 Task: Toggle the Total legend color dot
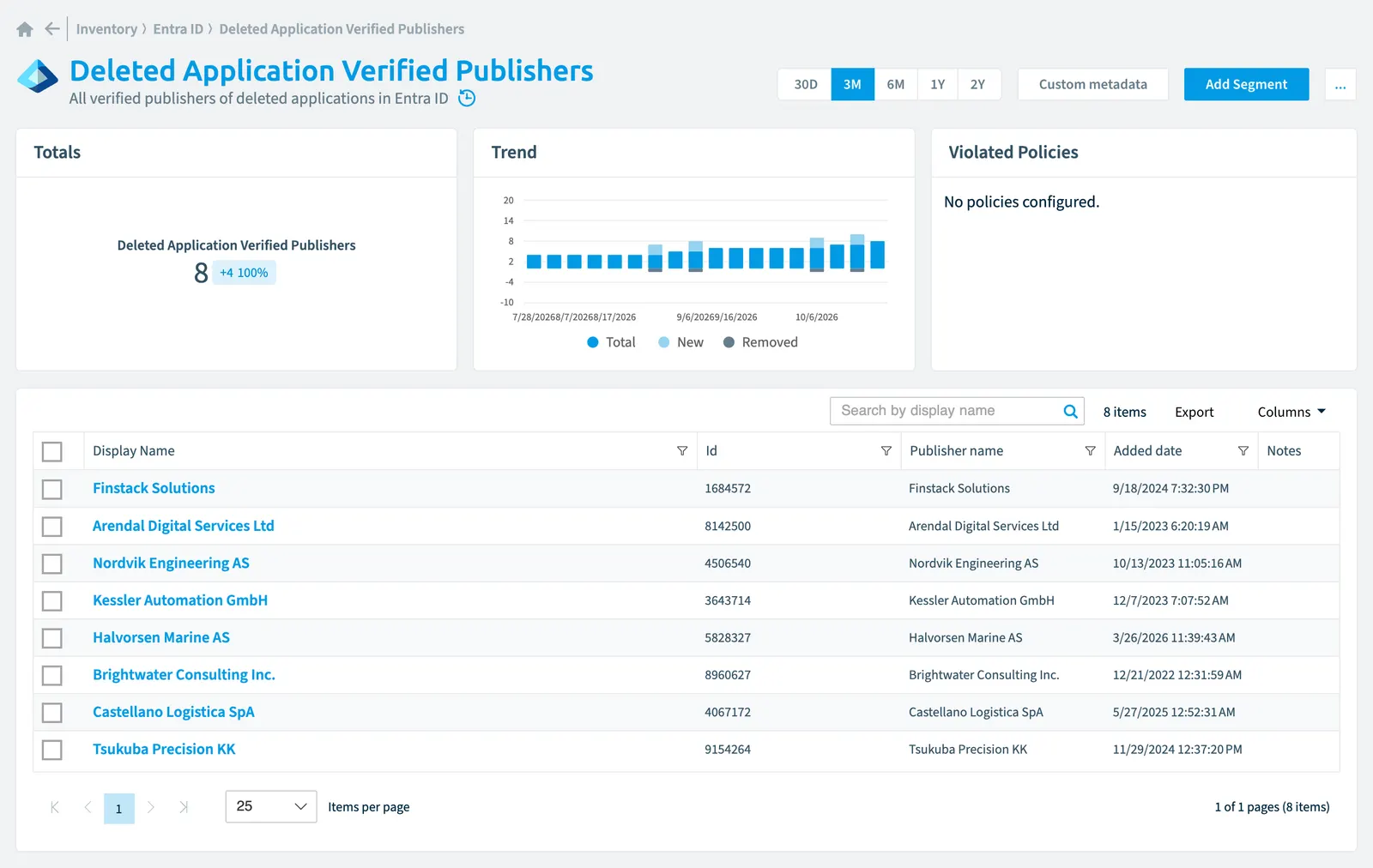(x=592, y=342)
